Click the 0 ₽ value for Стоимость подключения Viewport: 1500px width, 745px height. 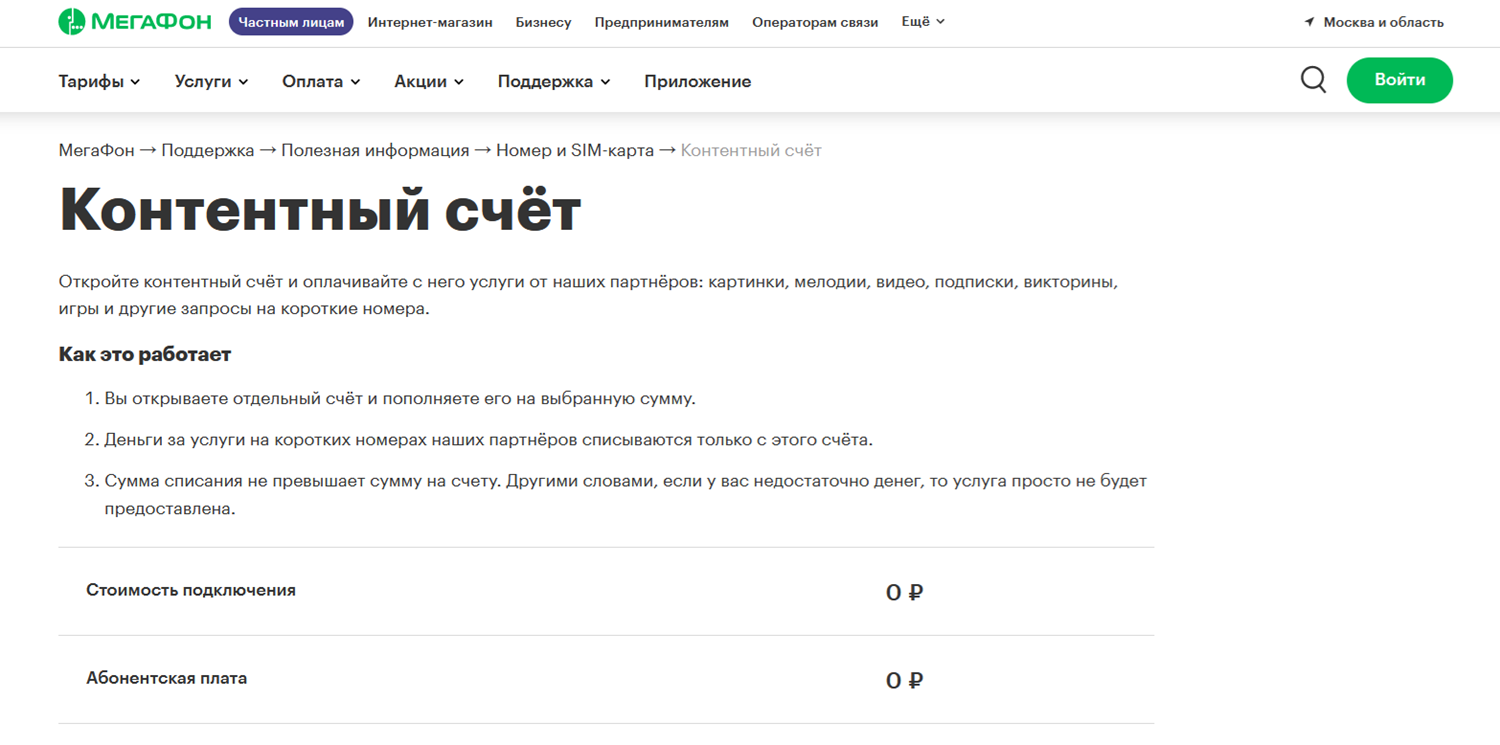904,592
